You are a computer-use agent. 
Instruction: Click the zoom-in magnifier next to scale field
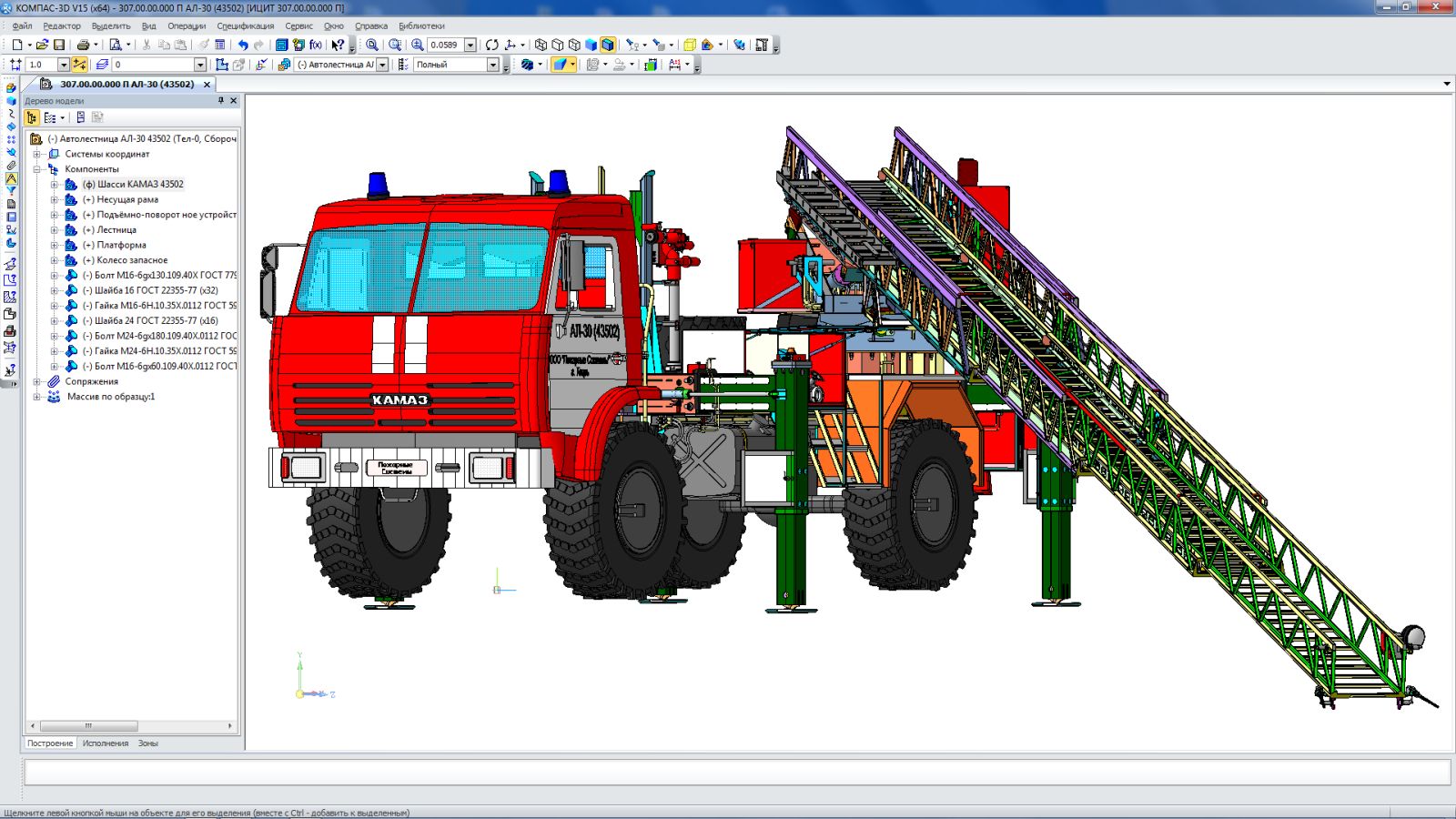click(x=417, y=45)
